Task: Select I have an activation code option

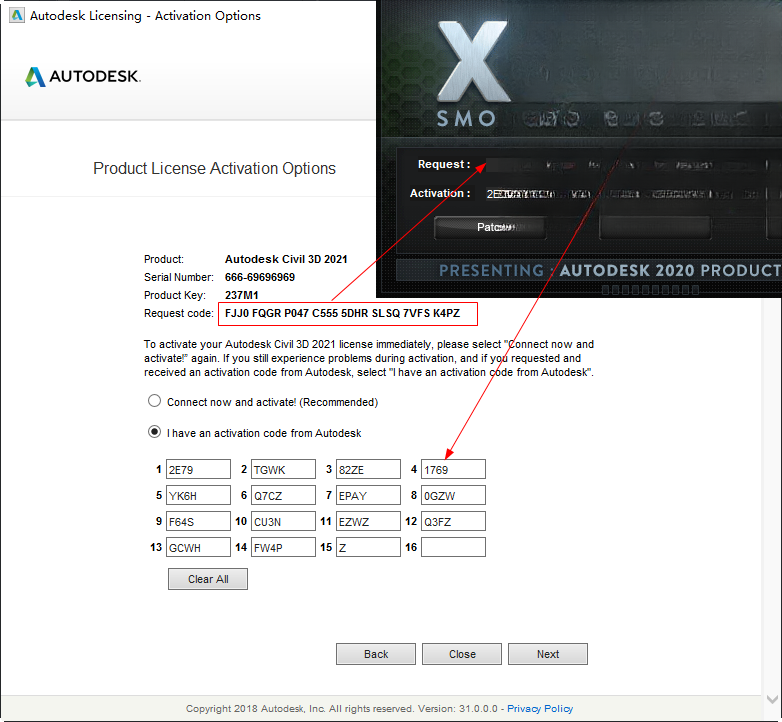Action: tap(155, 432)
